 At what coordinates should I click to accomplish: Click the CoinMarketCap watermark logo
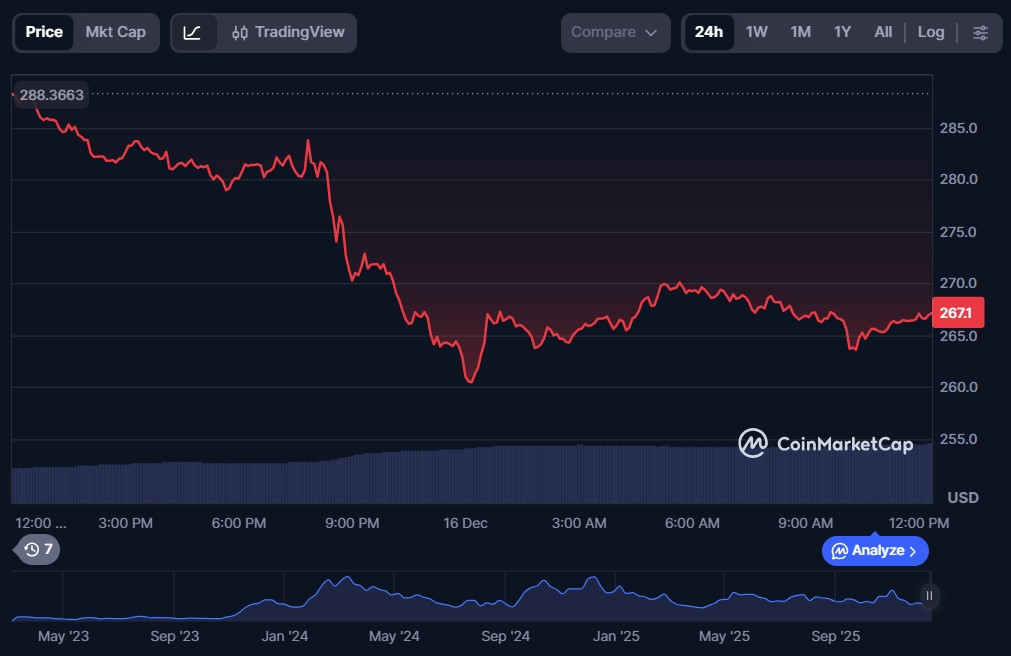825,444
